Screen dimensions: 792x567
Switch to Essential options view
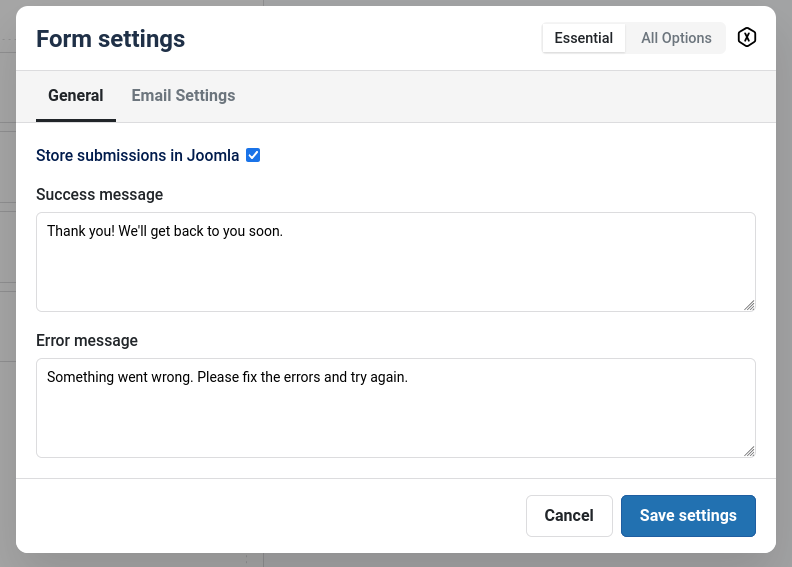click(583, 38)
